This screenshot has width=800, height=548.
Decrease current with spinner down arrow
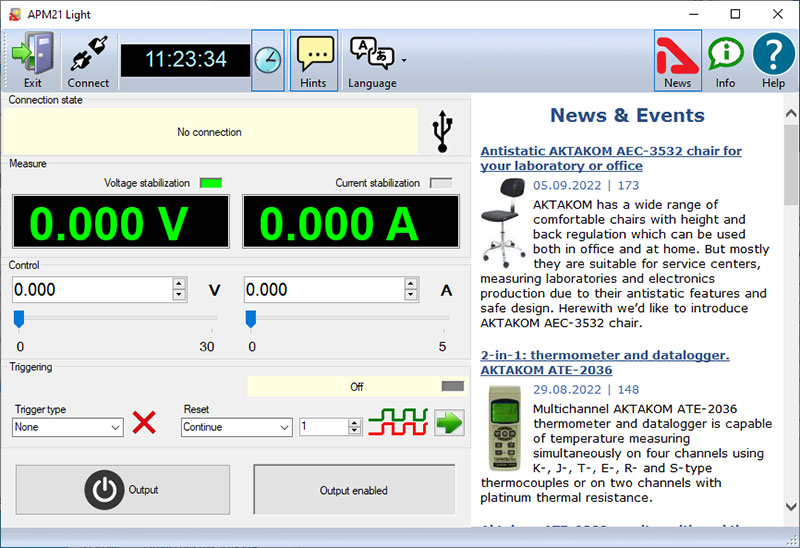point(411,295)
